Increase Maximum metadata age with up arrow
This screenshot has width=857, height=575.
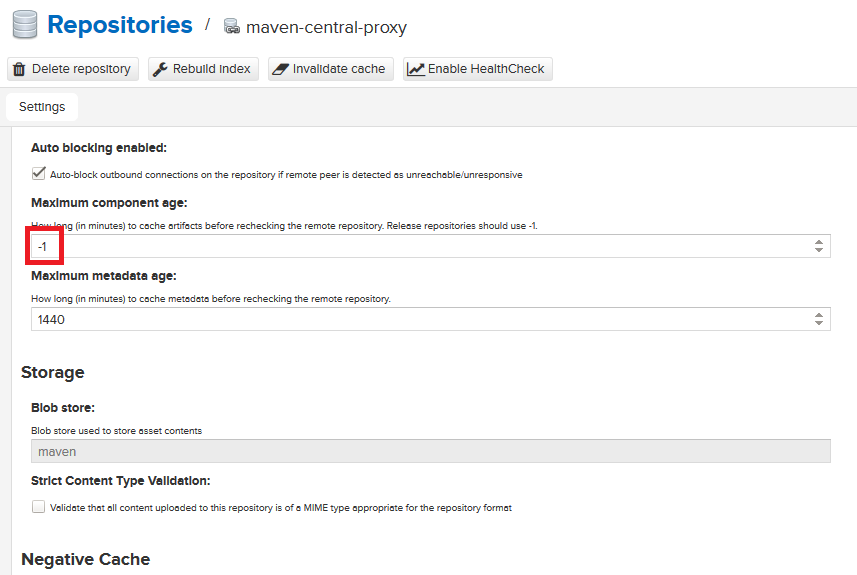point(819,314)
